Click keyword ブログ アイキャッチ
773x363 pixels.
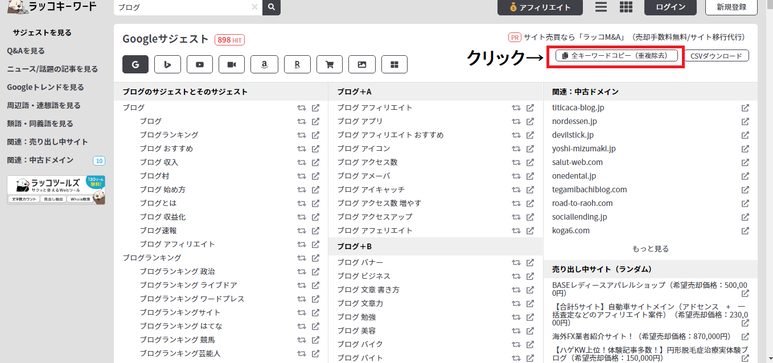click(x=371, y=189)
